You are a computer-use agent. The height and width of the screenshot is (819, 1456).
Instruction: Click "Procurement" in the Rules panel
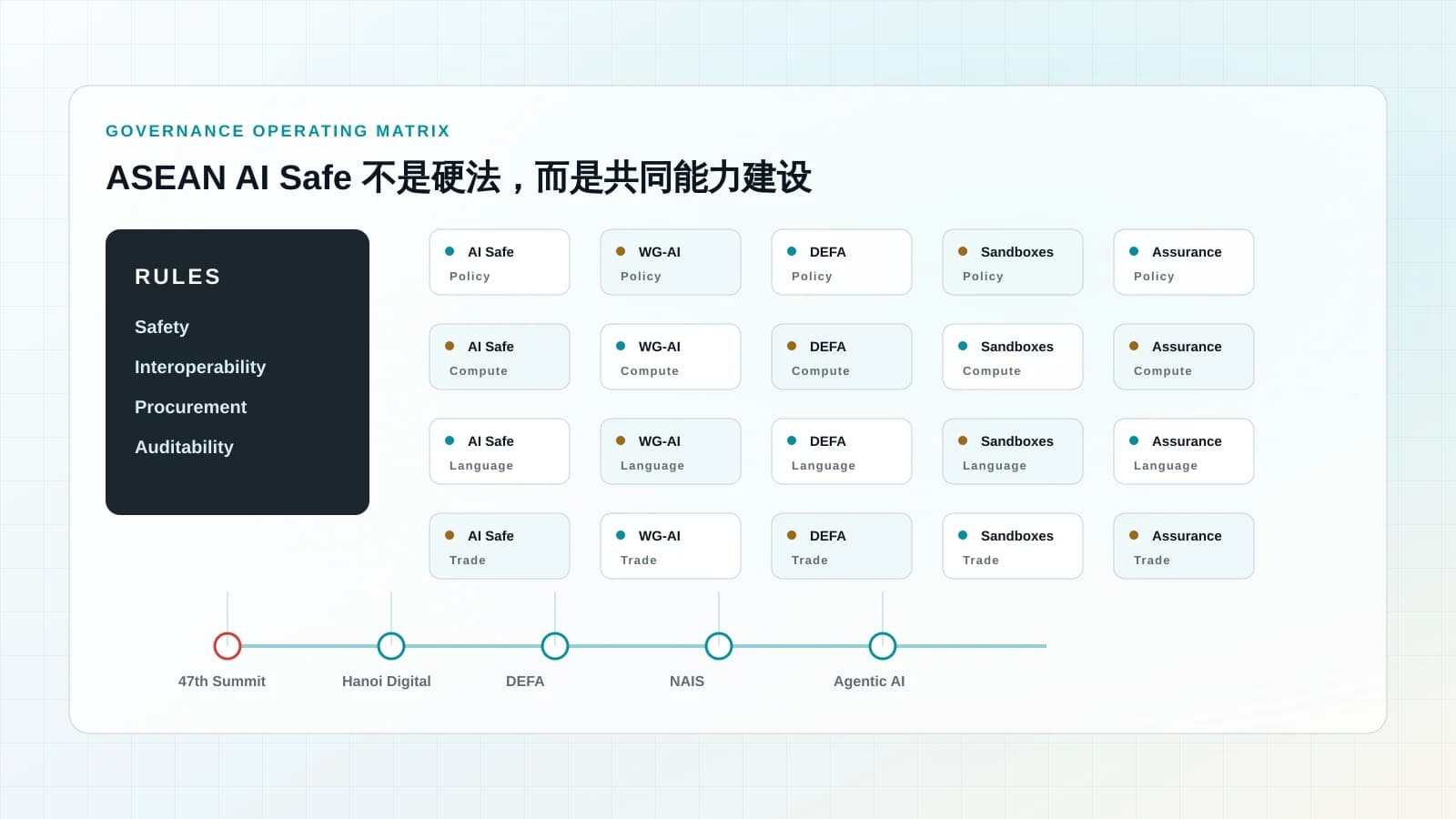(x=191, y=407)
